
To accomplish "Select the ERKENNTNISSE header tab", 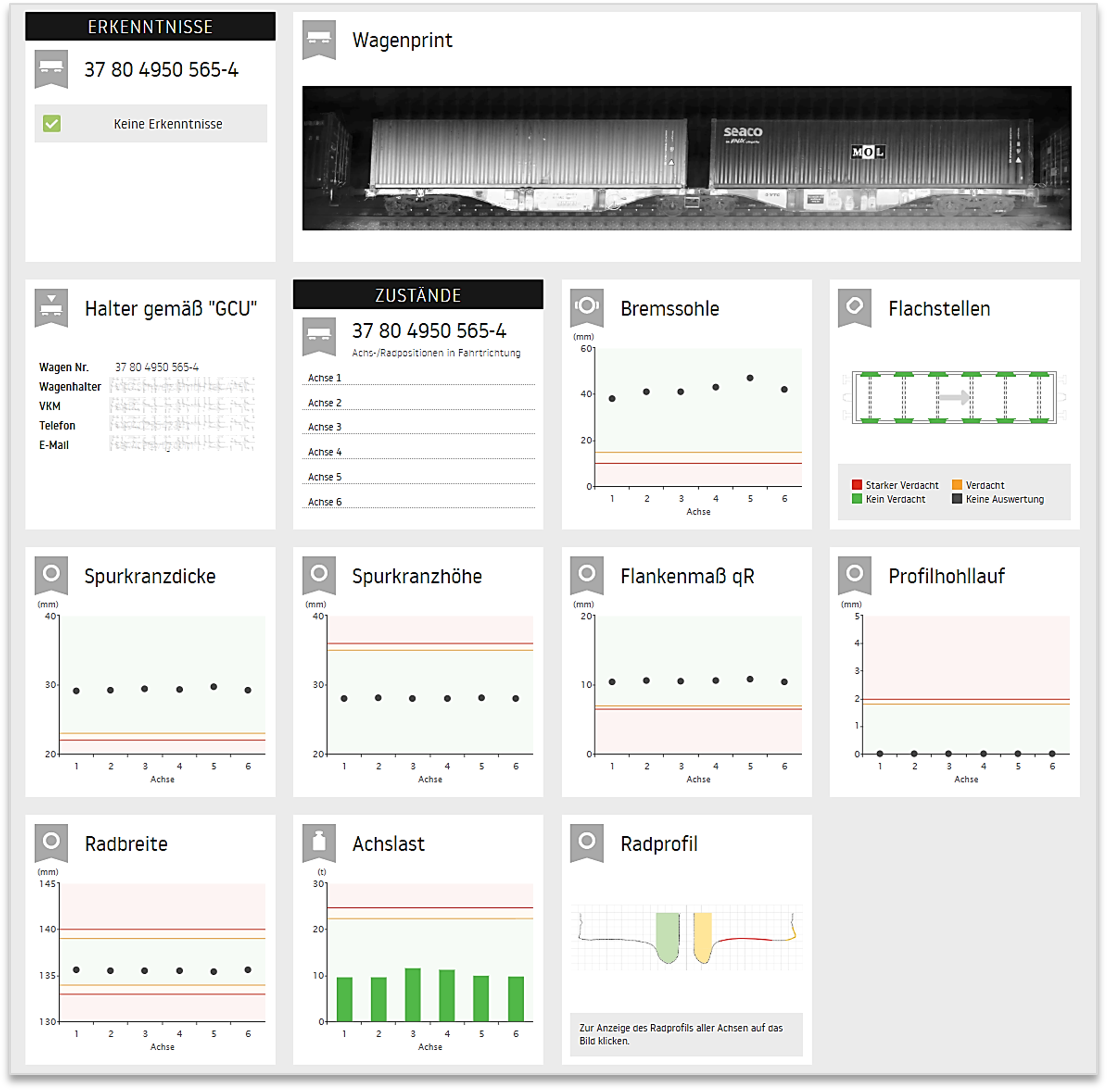I will click(150, 26).
